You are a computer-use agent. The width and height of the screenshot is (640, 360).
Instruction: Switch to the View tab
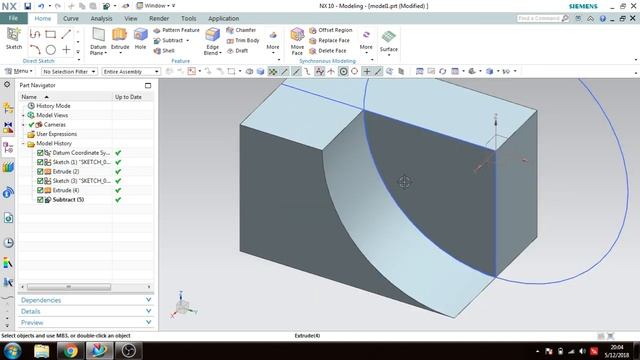pos(131,18)
